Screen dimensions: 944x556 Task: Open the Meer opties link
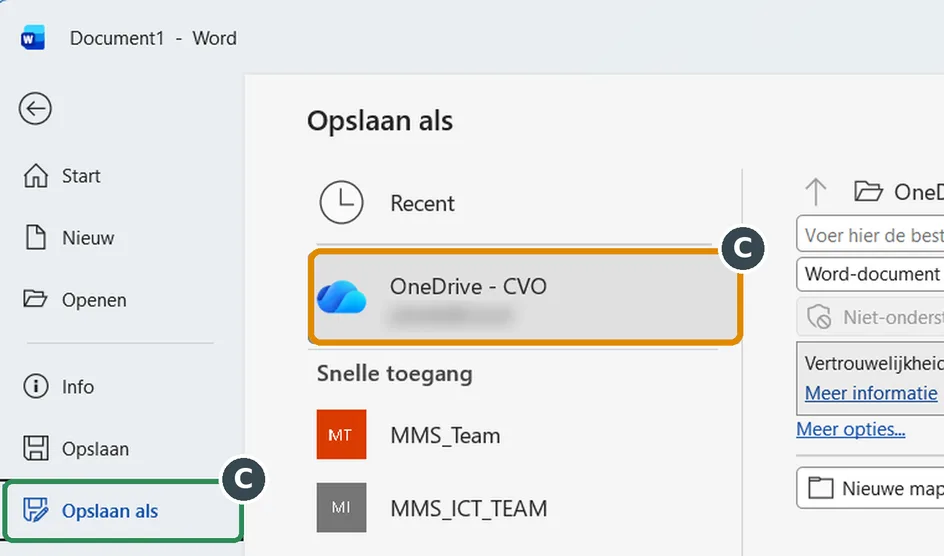pos(850,429)
